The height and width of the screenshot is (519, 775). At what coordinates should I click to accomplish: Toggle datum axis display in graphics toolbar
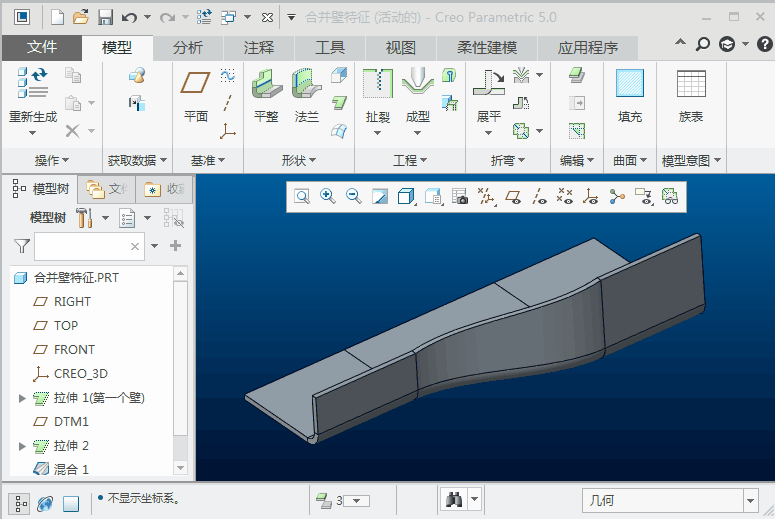coord(539,197)
